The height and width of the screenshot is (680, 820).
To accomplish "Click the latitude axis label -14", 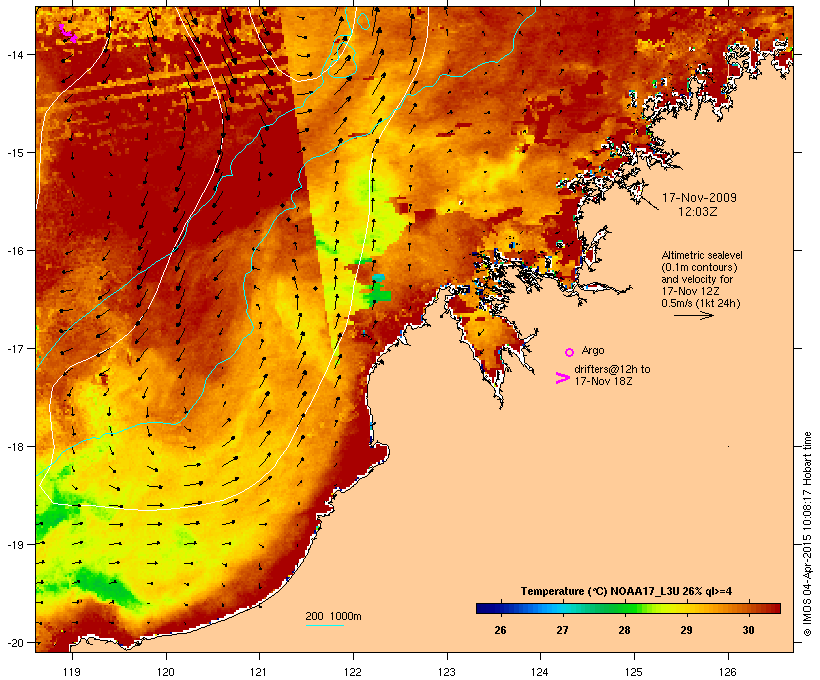I will click(14, 54).
